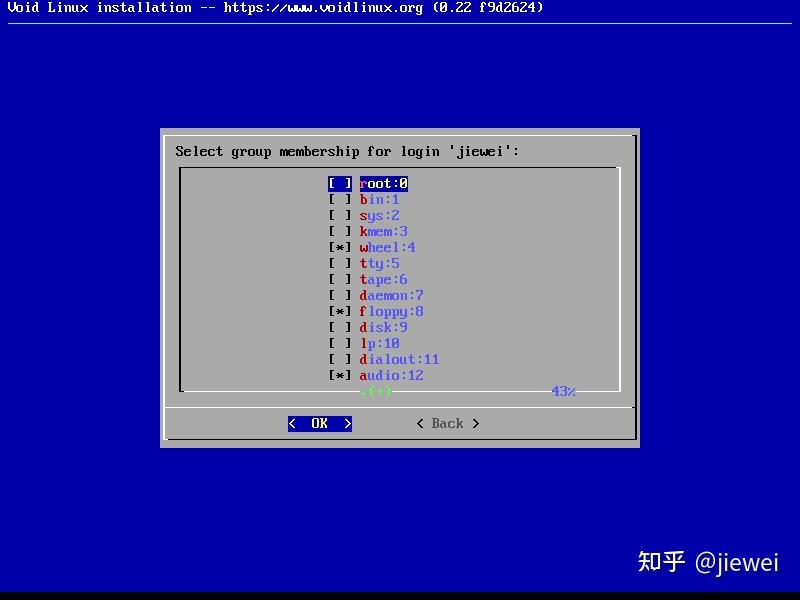This screenshot has height=600, width=800.
Task: Enable the daemon:7 group
Action: [339, 295]
